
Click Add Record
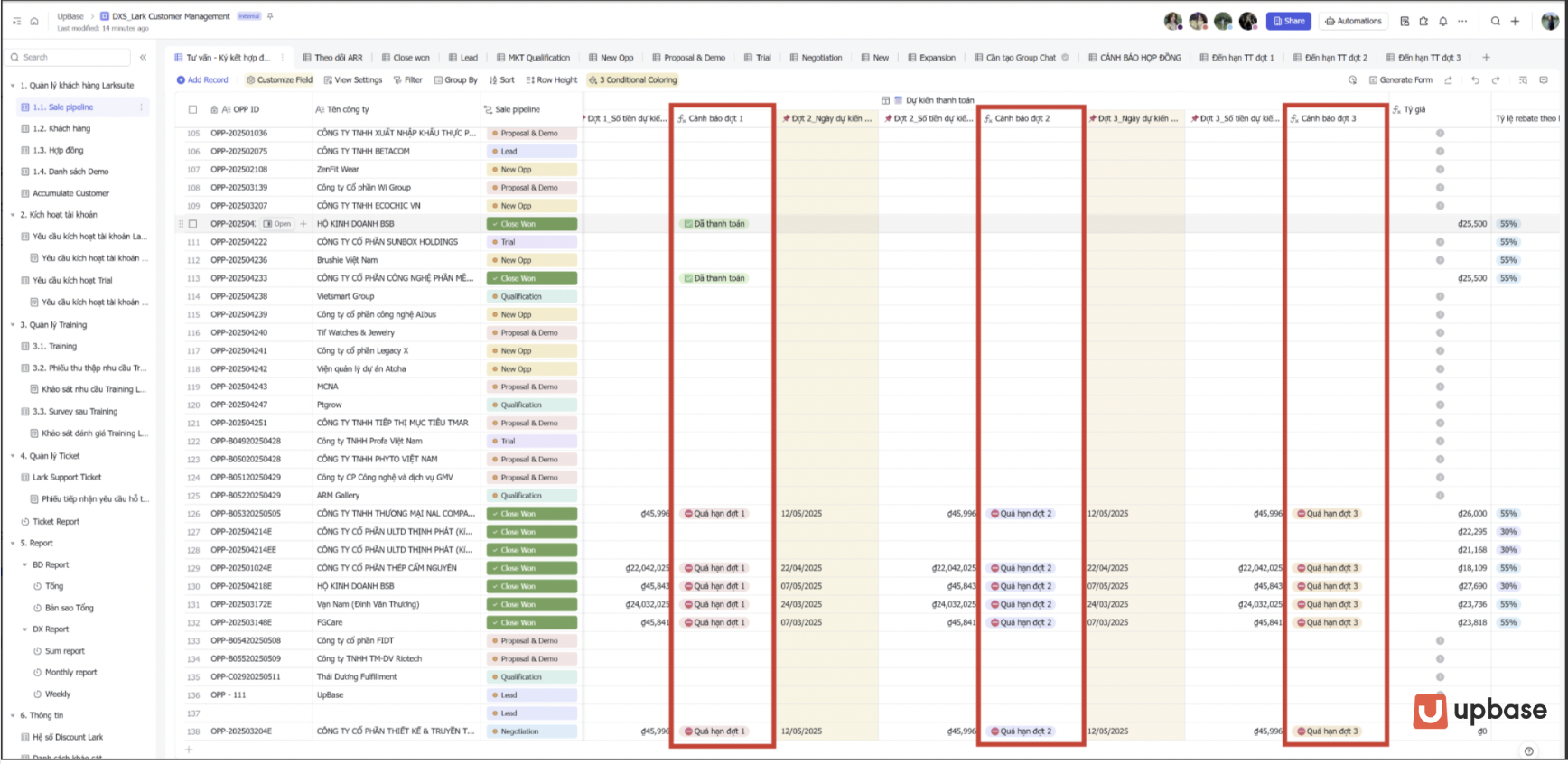(x=202, y=79)
